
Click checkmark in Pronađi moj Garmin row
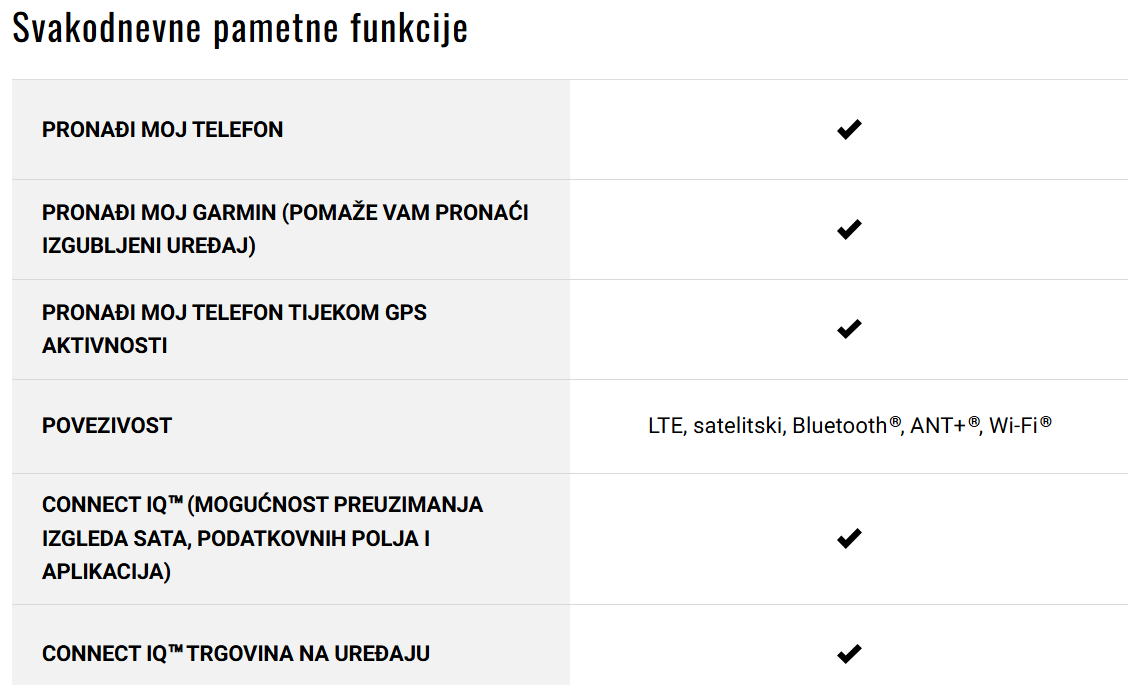(849, 229)
